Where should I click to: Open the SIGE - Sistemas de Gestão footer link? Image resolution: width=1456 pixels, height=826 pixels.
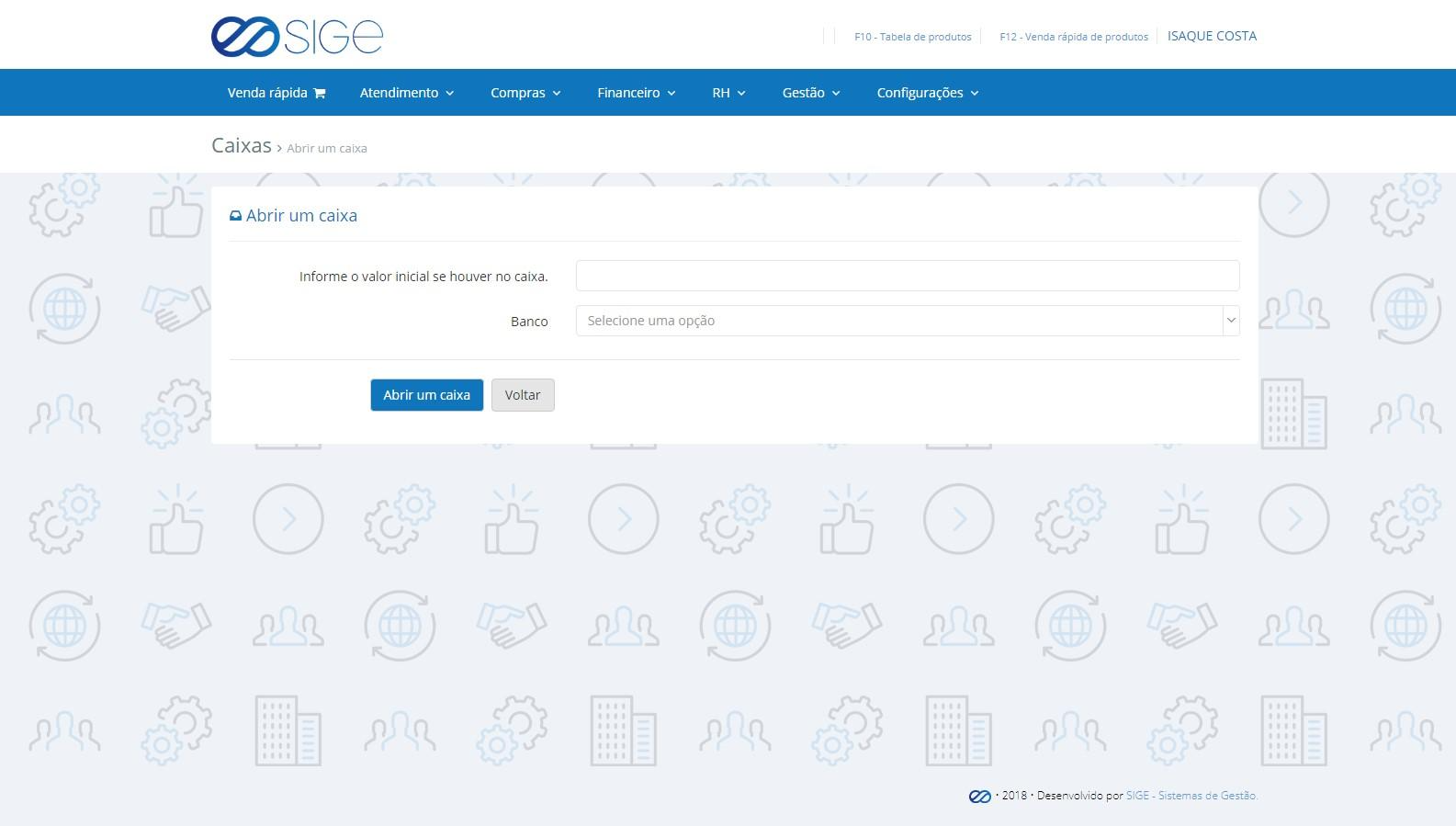click(1191, 796)
